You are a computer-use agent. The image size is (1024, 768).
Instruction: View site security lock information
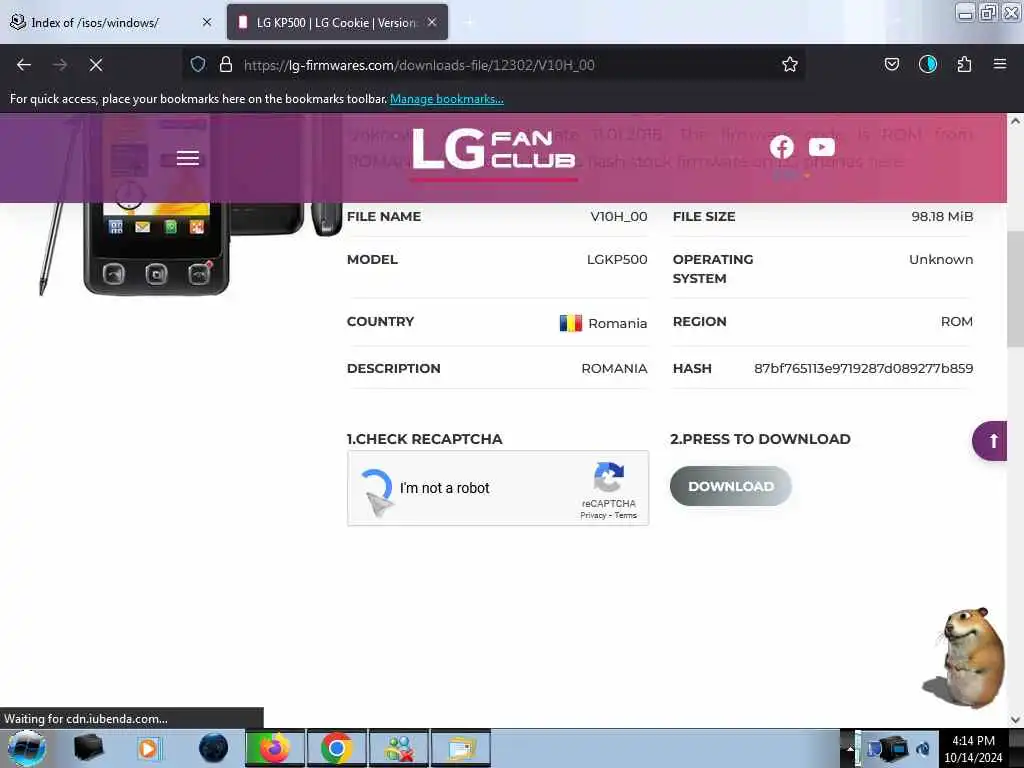(226, 64)
